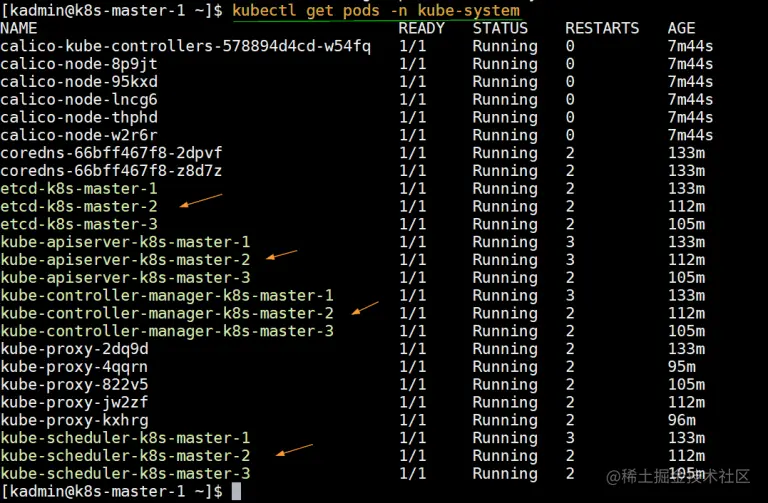The image size is (768, 503).
Task: Click kube-controller-manager-k8s-master-3 pod name
Action: coord(167,331)
